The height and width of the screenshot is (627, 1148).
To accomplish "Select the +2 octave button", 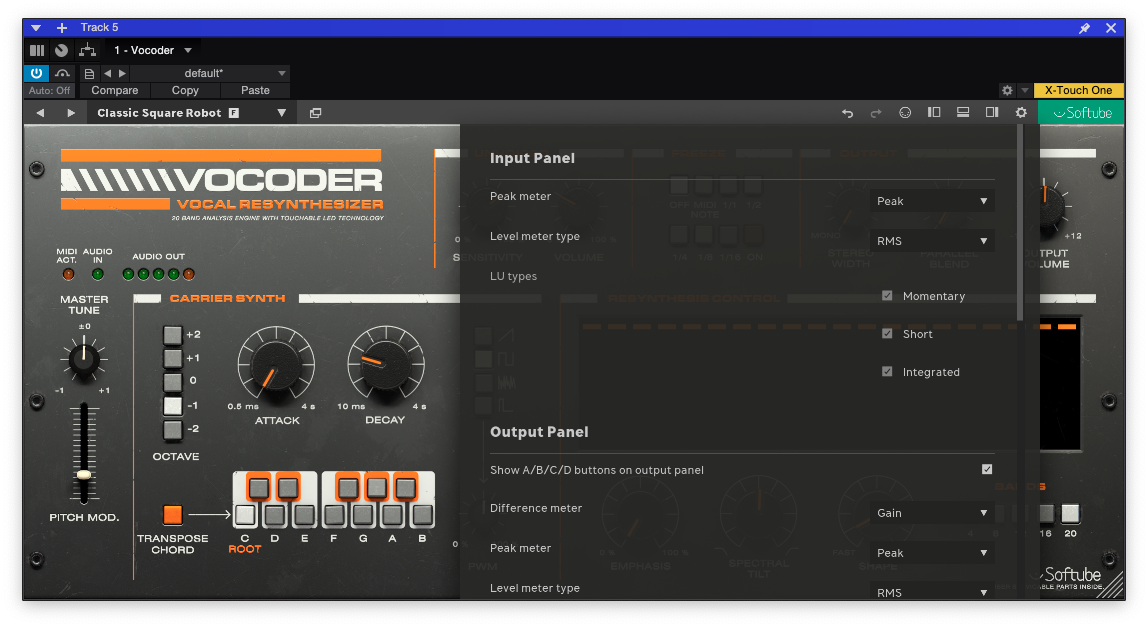I will [x=172, y=335].
